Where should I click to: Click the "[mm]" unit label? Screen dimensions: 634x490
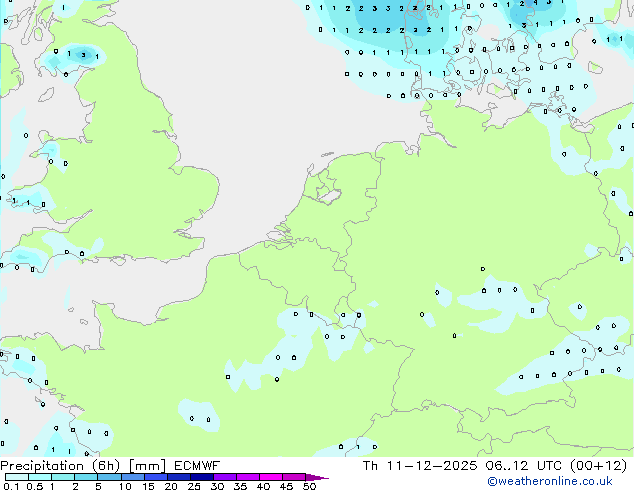click(147, 466)
